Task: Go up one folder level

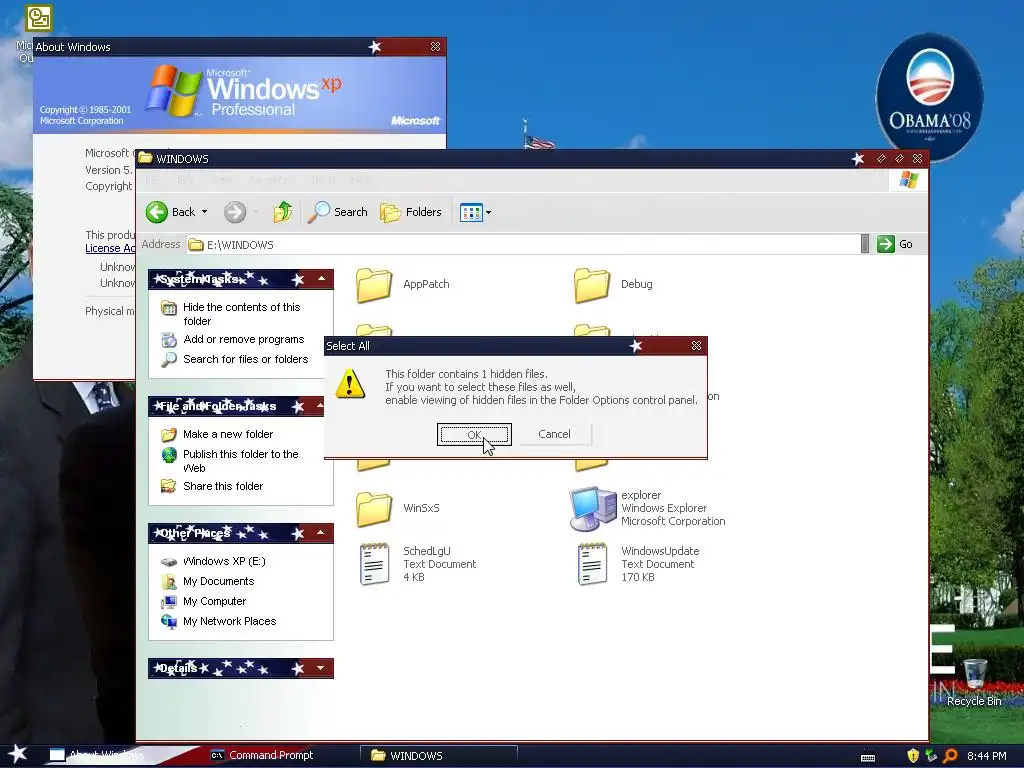Action: coord(282,212)
